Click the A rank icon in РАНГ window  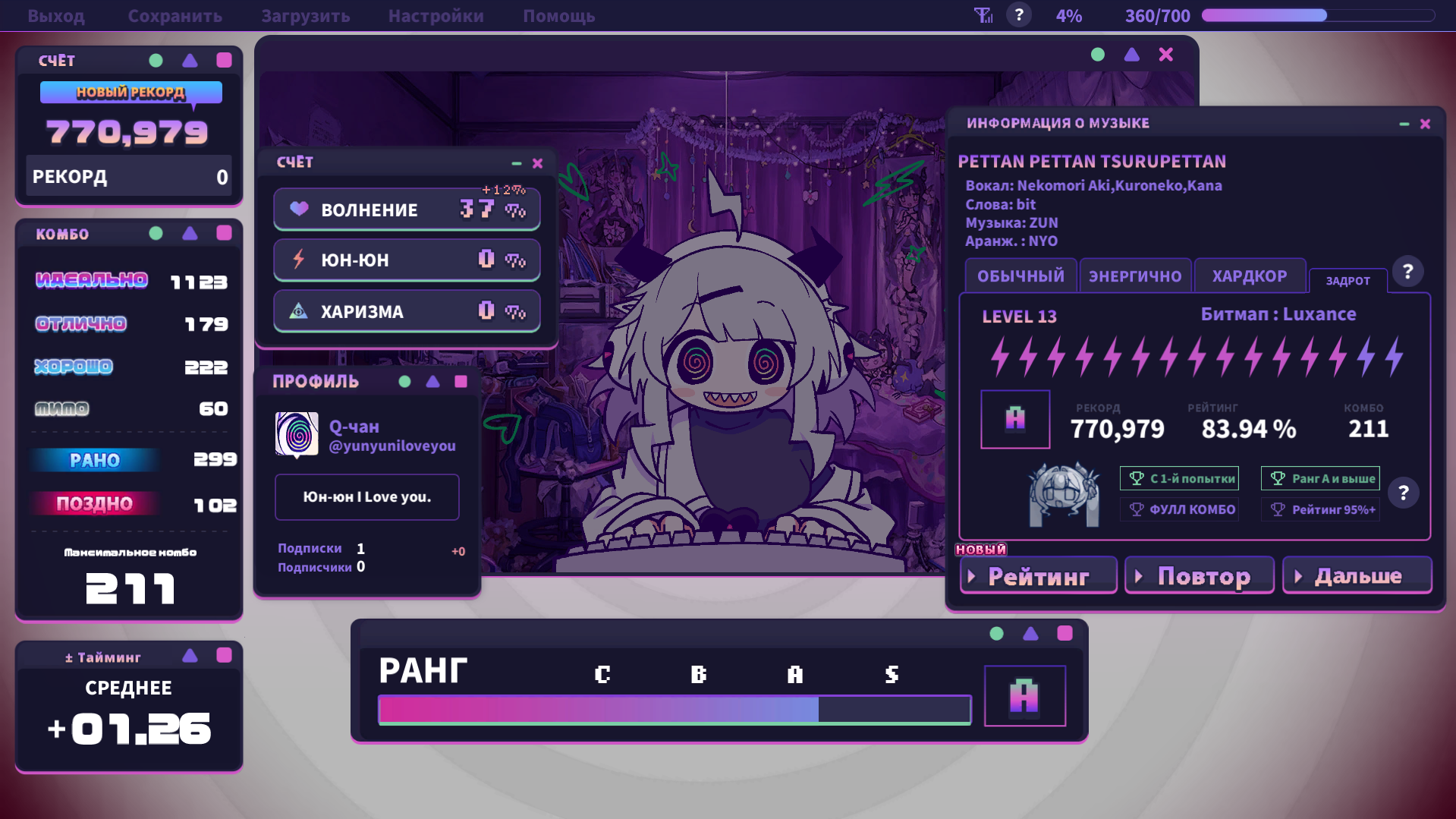pos(1024,696)
